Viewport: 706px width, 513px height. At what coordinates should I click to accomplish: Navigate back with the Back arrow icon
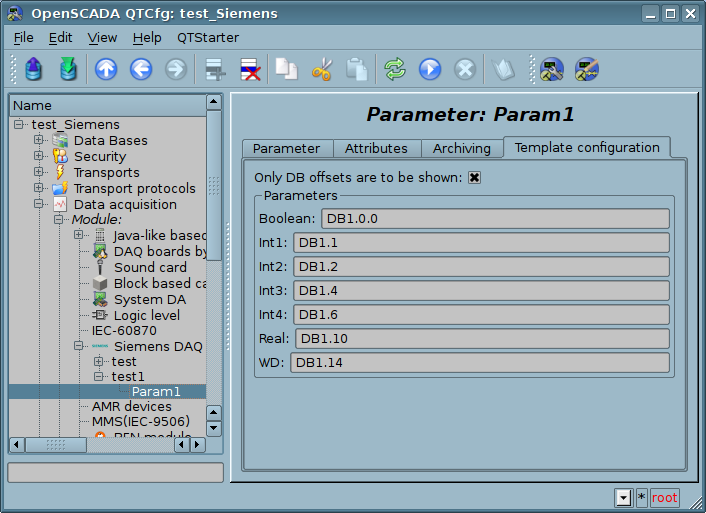[140, 69]
